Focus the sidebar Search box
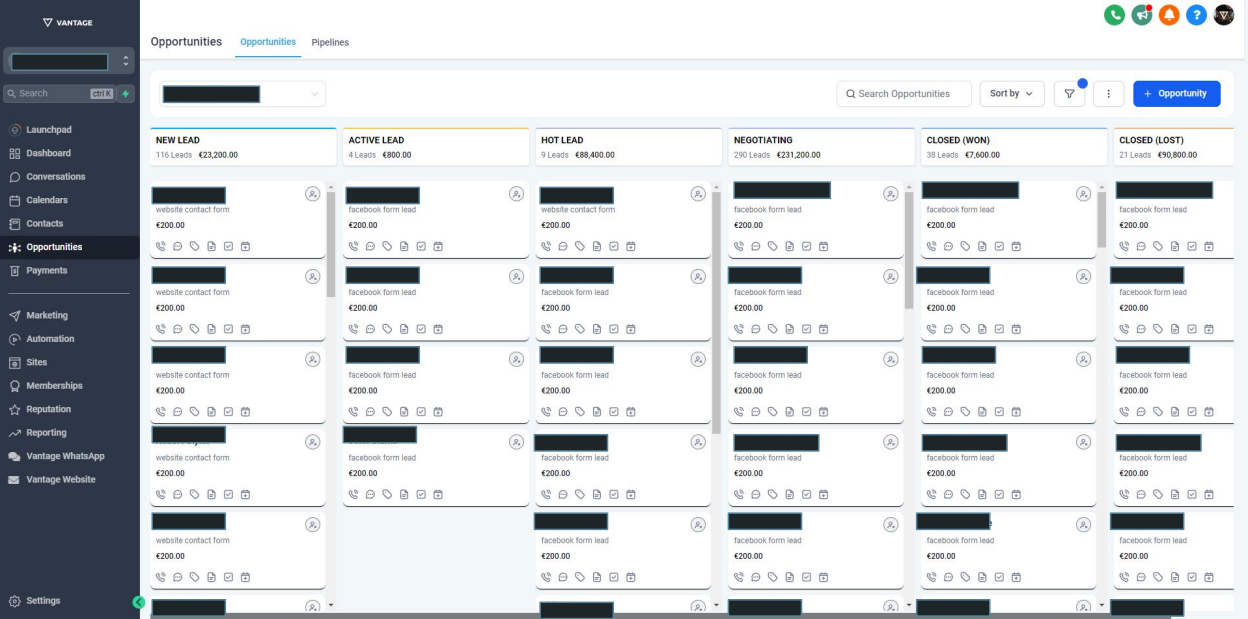The width and height of the screenshot is (1248, 619). point(58,93)
